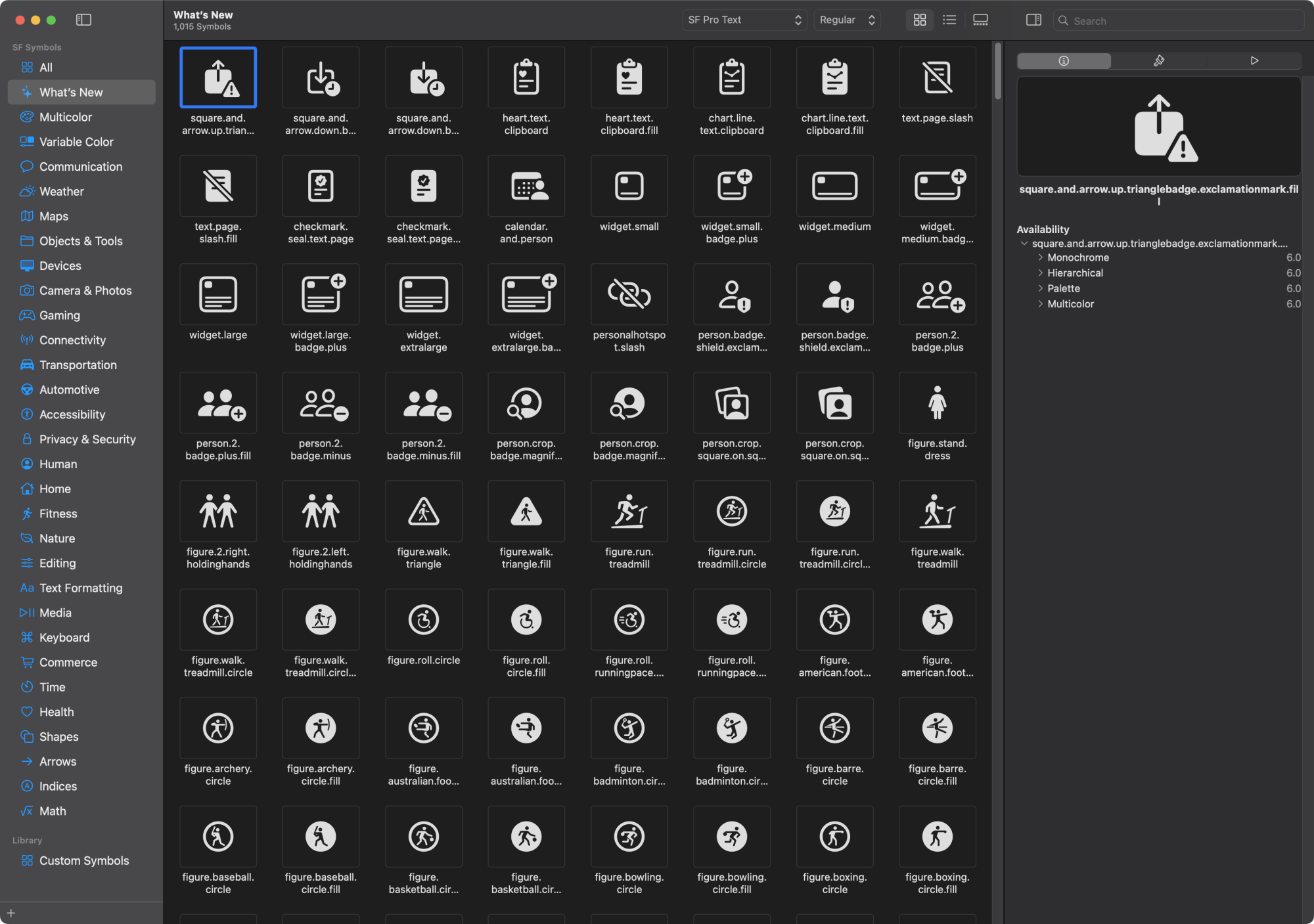Select the heart.text.clipboard symbol
The image size is (1314, 924).
click(x=526, y=77)
